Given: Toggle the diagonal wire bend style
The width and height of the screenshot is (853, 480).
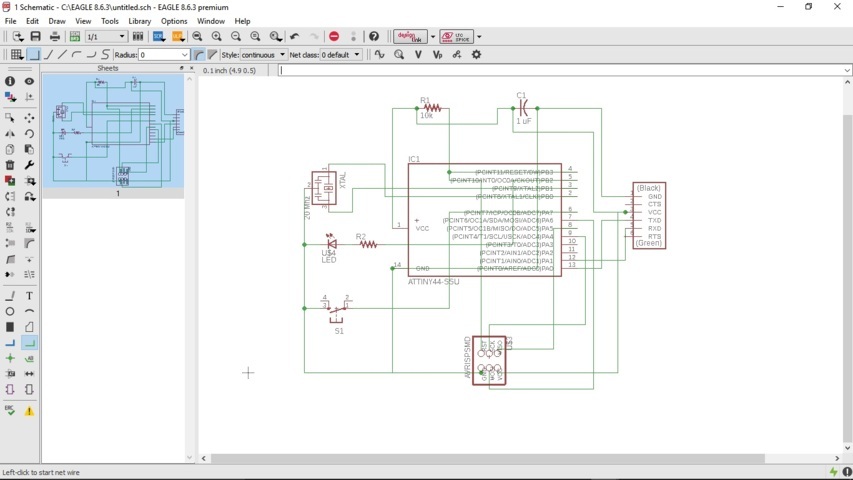Looking at the screenshot, I should 48,54.
